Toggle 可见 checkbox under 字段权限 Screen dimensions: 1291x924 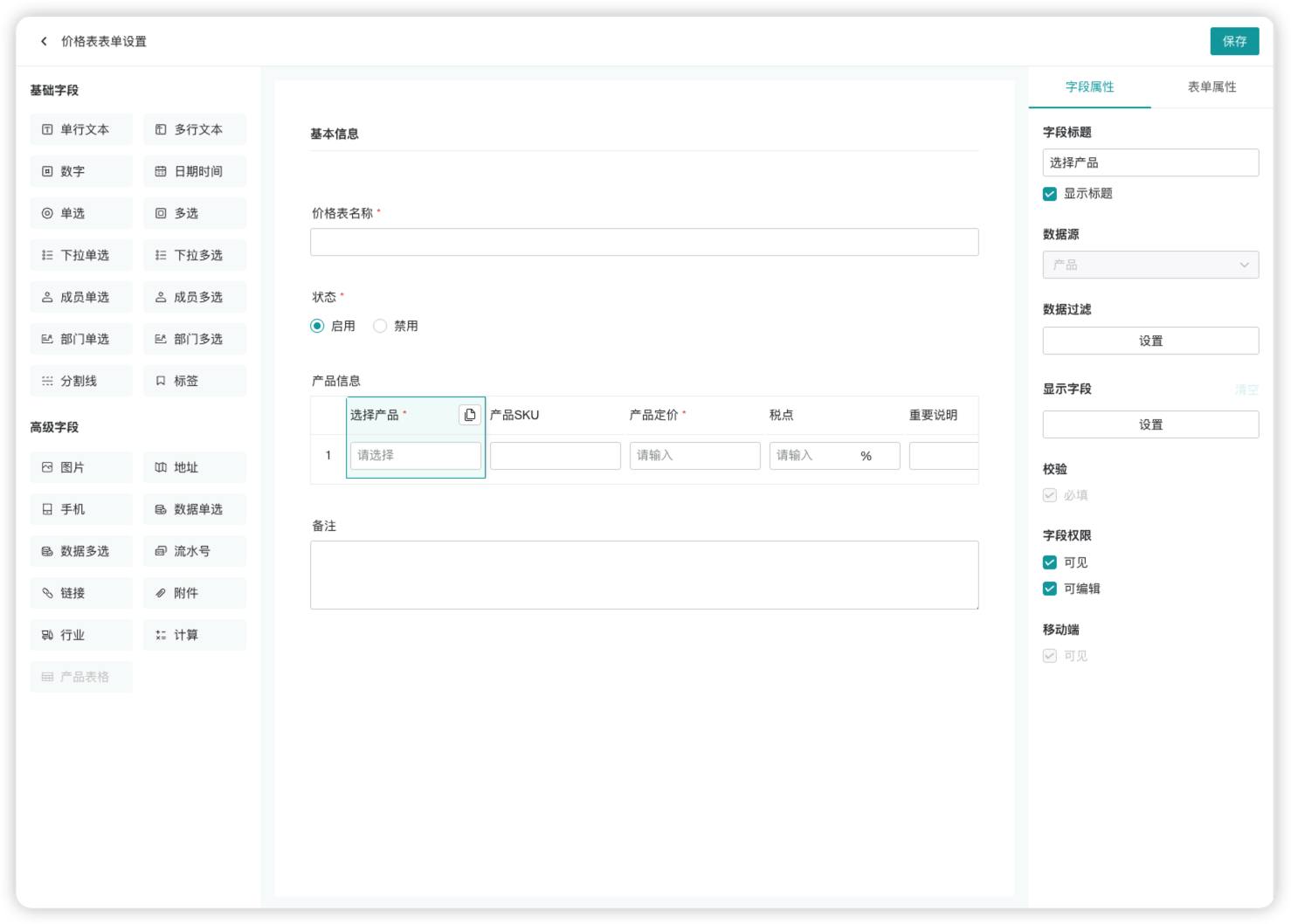pyautogui.click(x=1050, y=562)
